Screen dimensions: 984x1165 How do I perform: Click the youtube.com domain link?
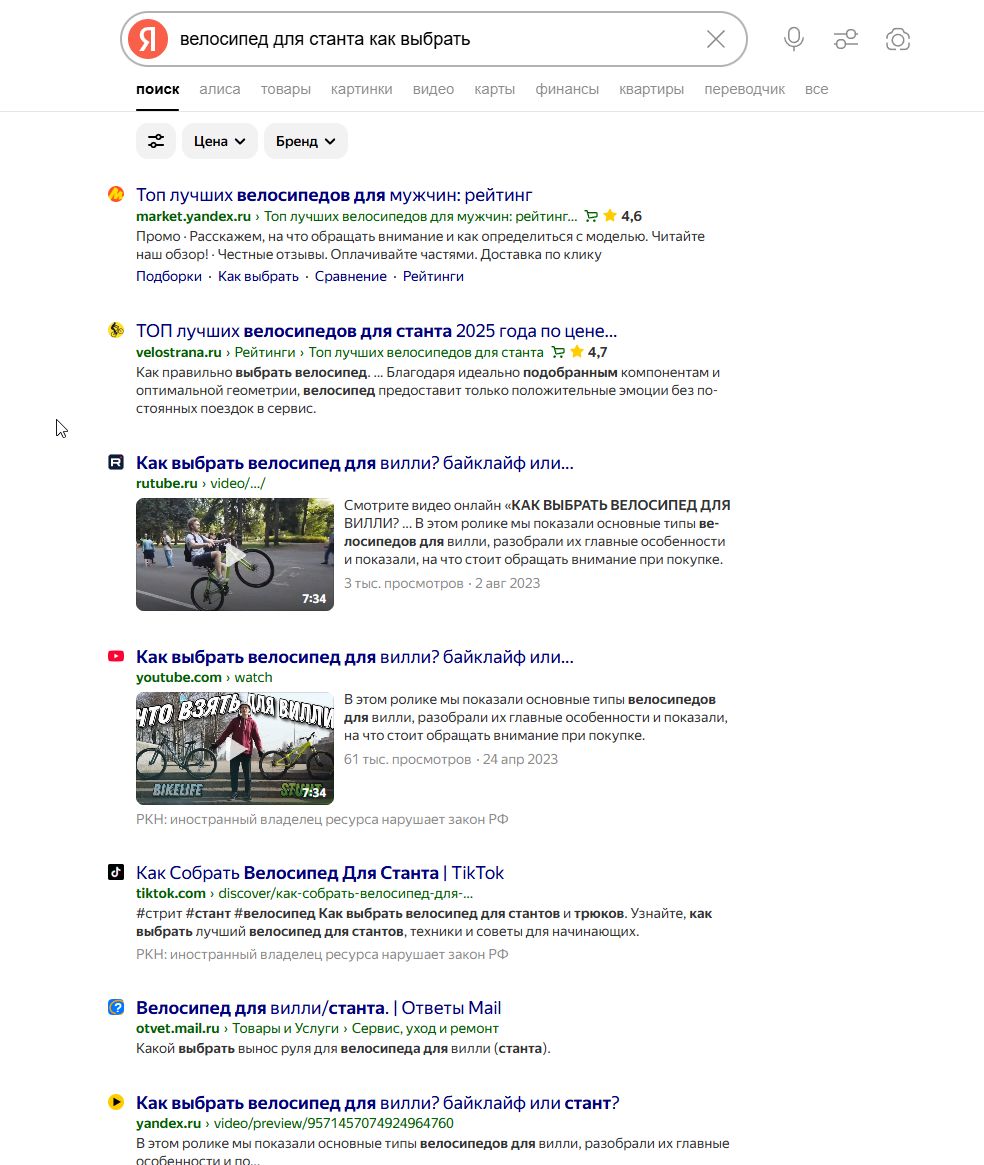tap(178, 677)
